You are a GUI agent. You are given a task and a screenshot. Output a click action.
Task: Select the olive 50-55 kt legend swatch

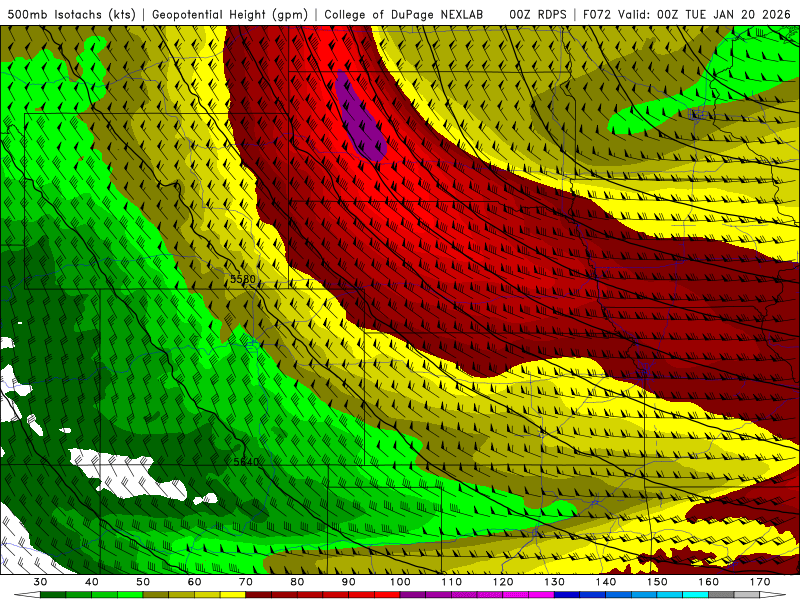tap(156, 595)
